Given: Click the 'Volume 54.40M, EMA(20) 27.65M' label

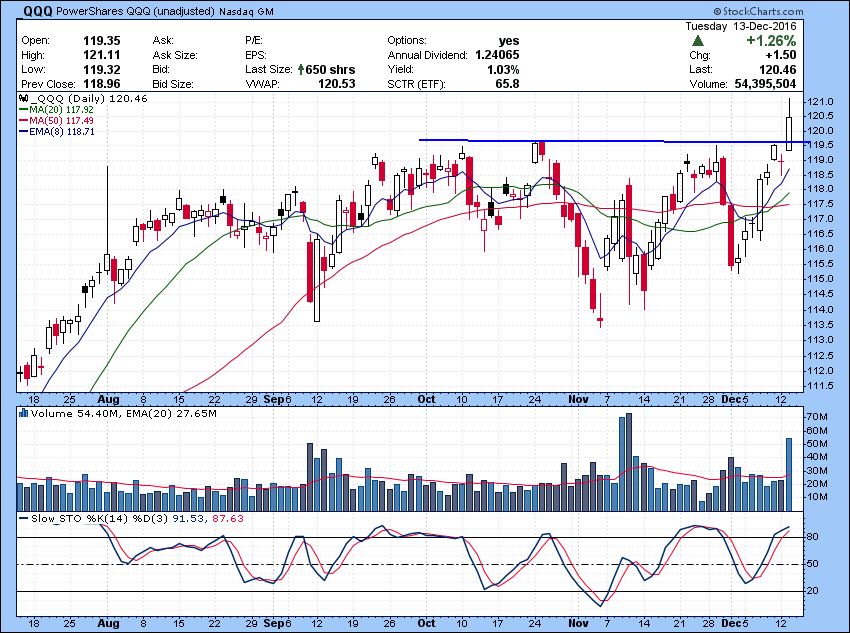Looking at the screenshot, I should coord(124,414).
